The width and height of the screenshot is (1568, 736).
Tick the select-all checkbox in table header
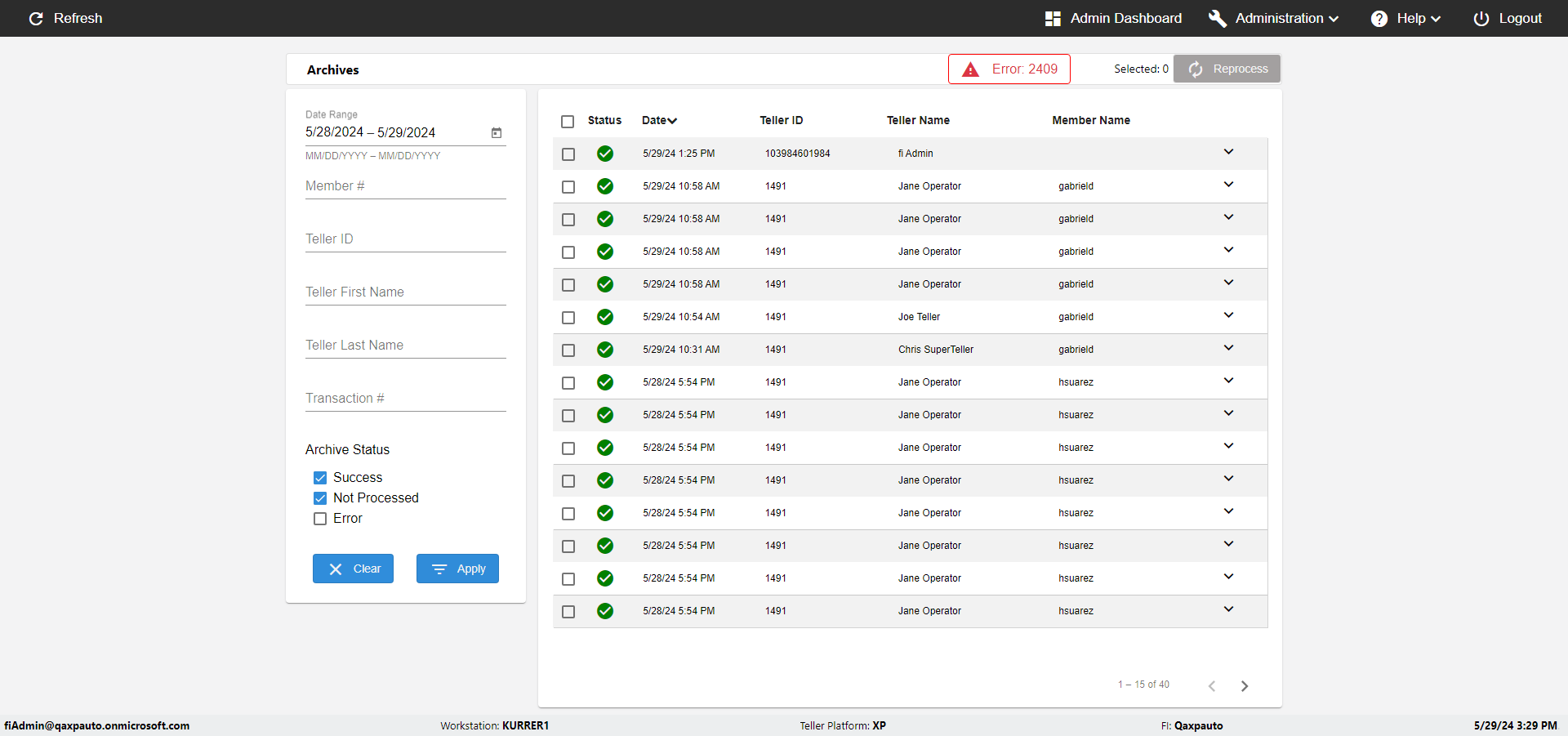(568, 121)
